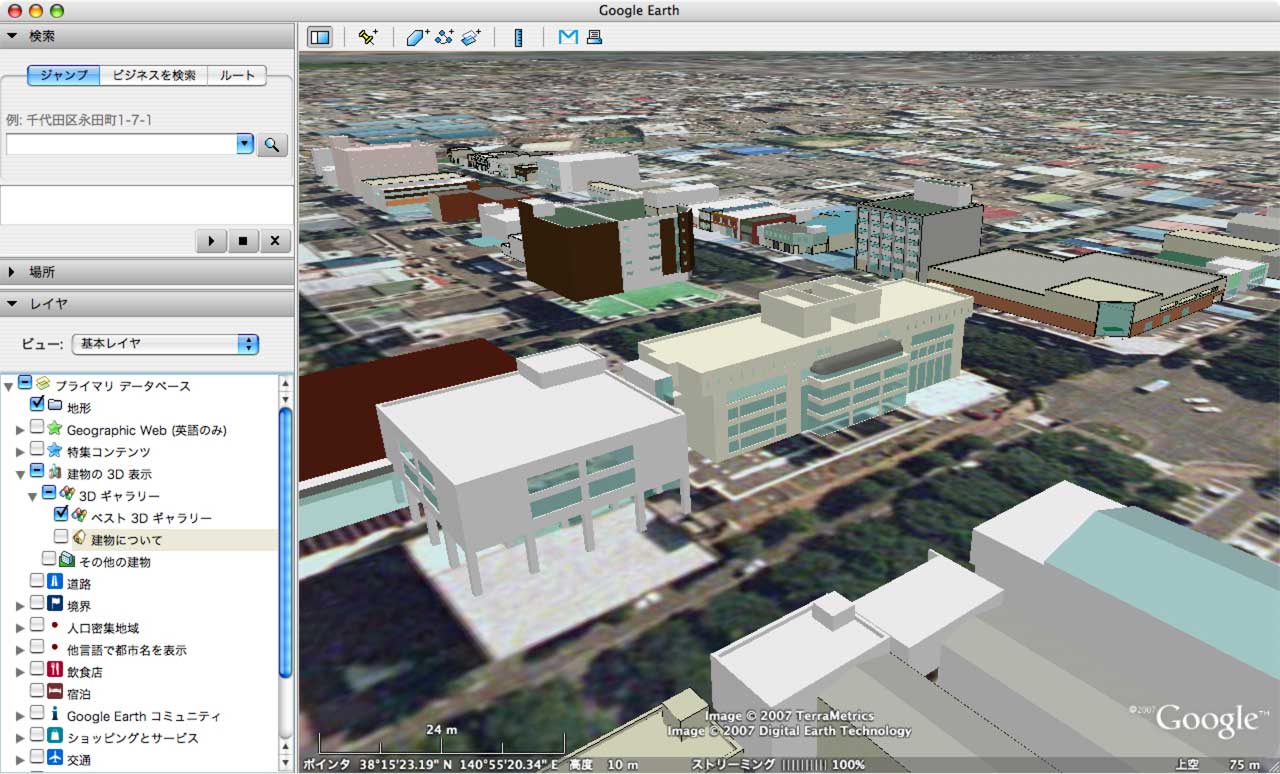The width and height of the screenshot is (1280, 774).
Task: Uncheck ベスト 3D ギャラリー checkbox
Action: point(61,515)
